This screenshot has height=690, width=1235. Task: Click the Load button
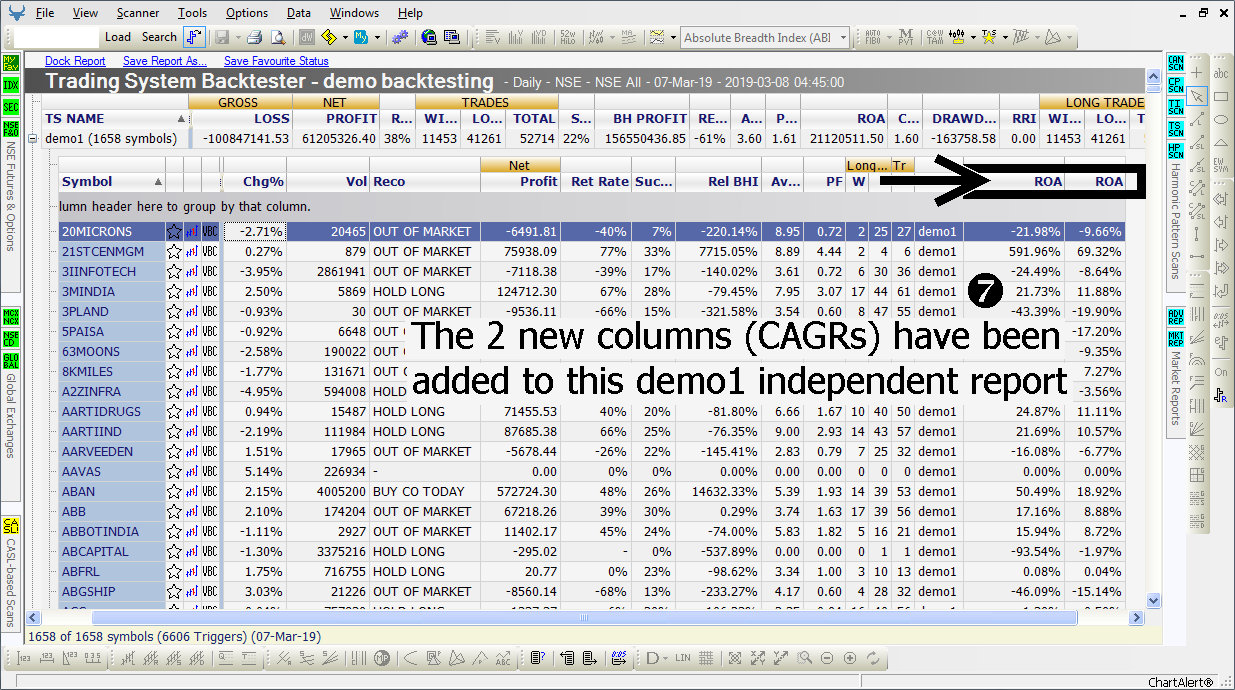pyautogui.click(x=118, y=37)
